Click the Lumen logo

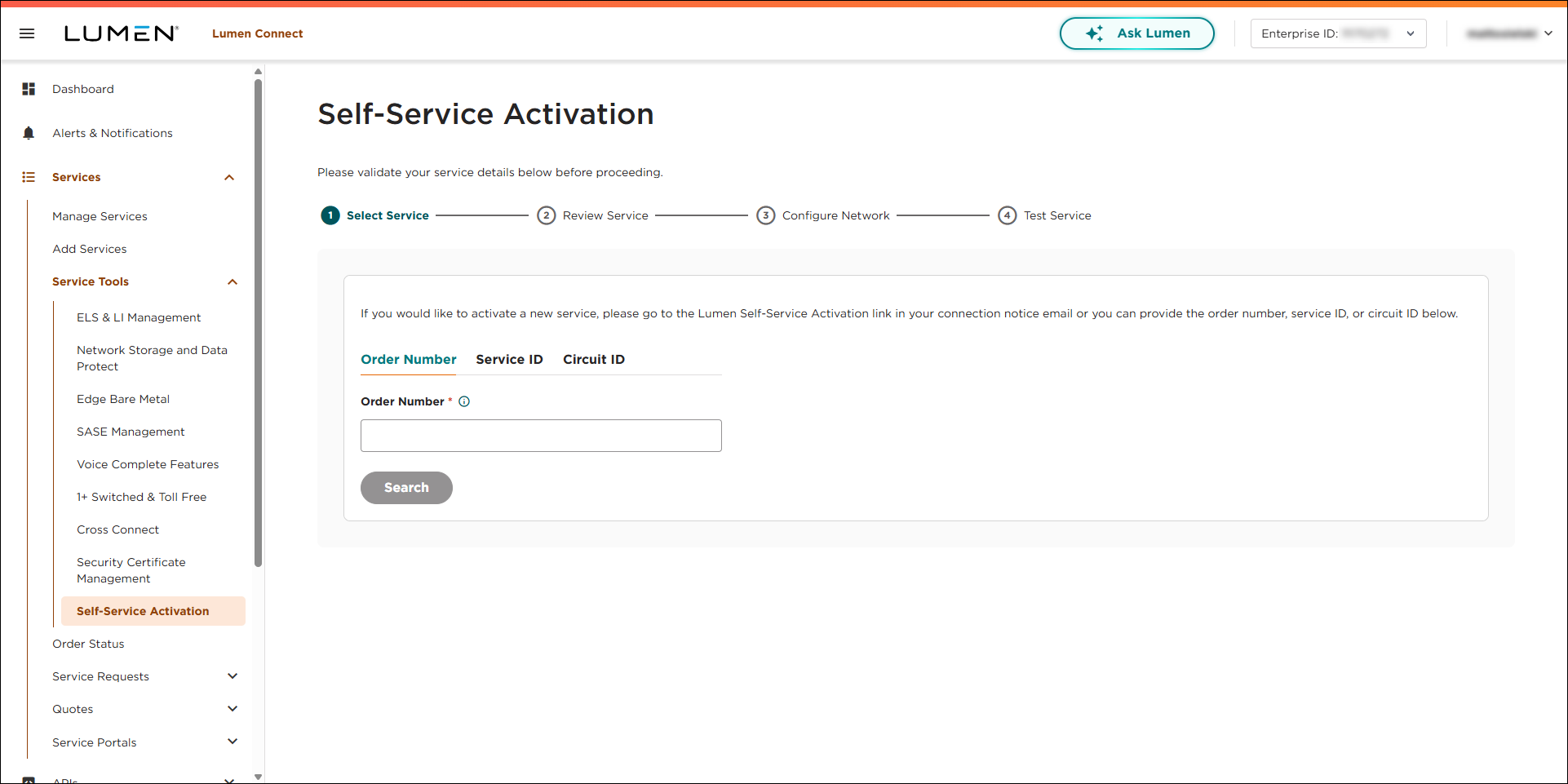[x=121, y=33]
